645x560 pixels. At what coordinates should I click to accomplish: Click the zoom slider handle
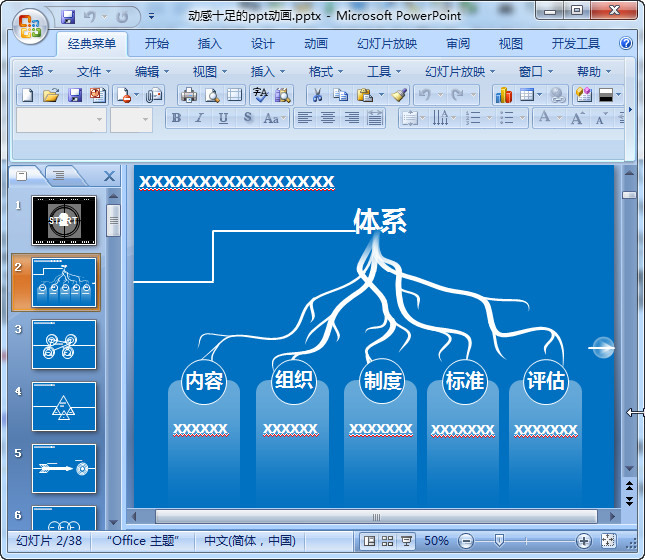pyautogui.click(x=499, y=541)
